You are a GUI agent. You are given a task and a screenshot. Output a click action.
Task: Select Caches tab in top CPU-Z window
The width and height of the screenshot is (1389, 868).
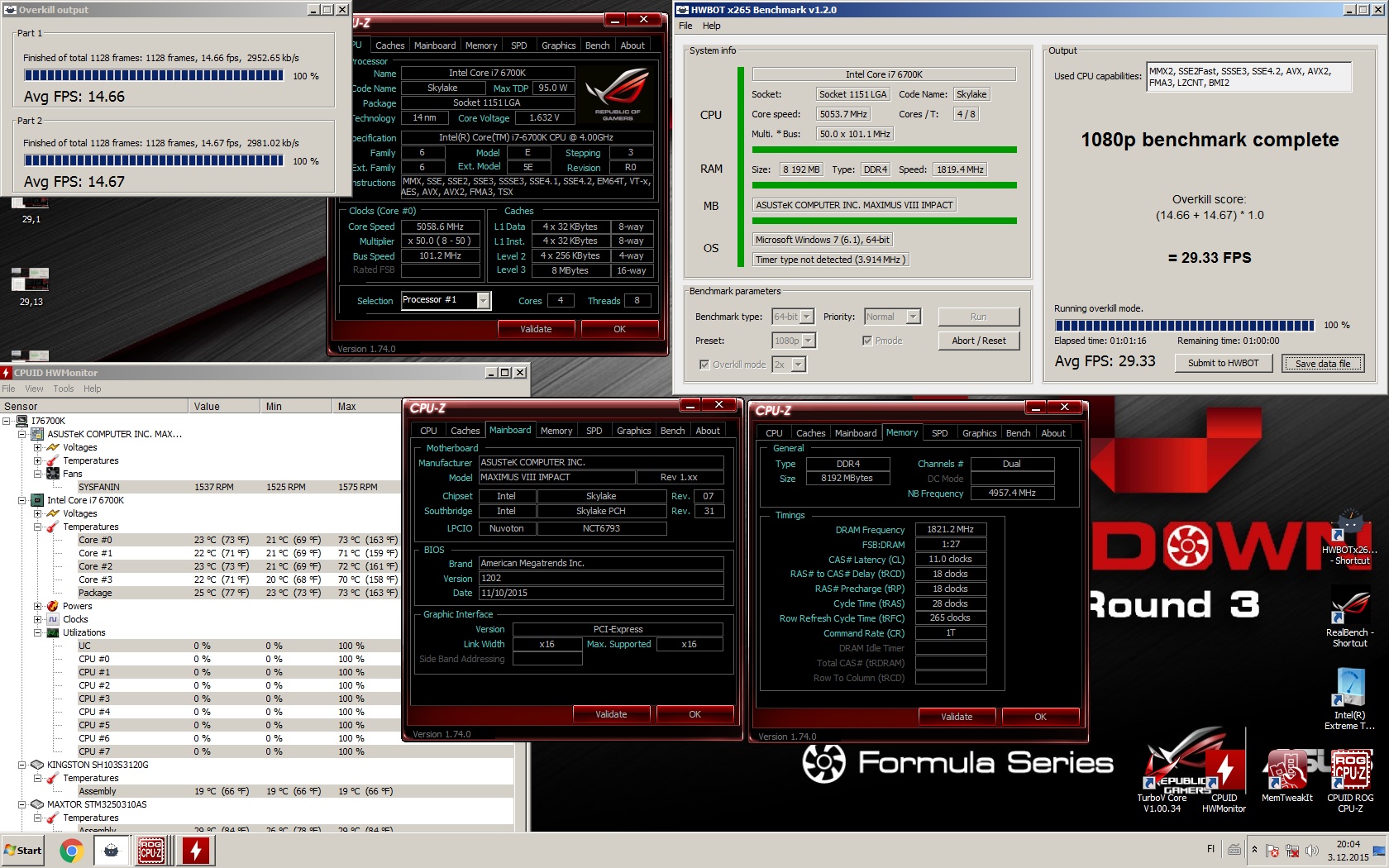(390, 45)
